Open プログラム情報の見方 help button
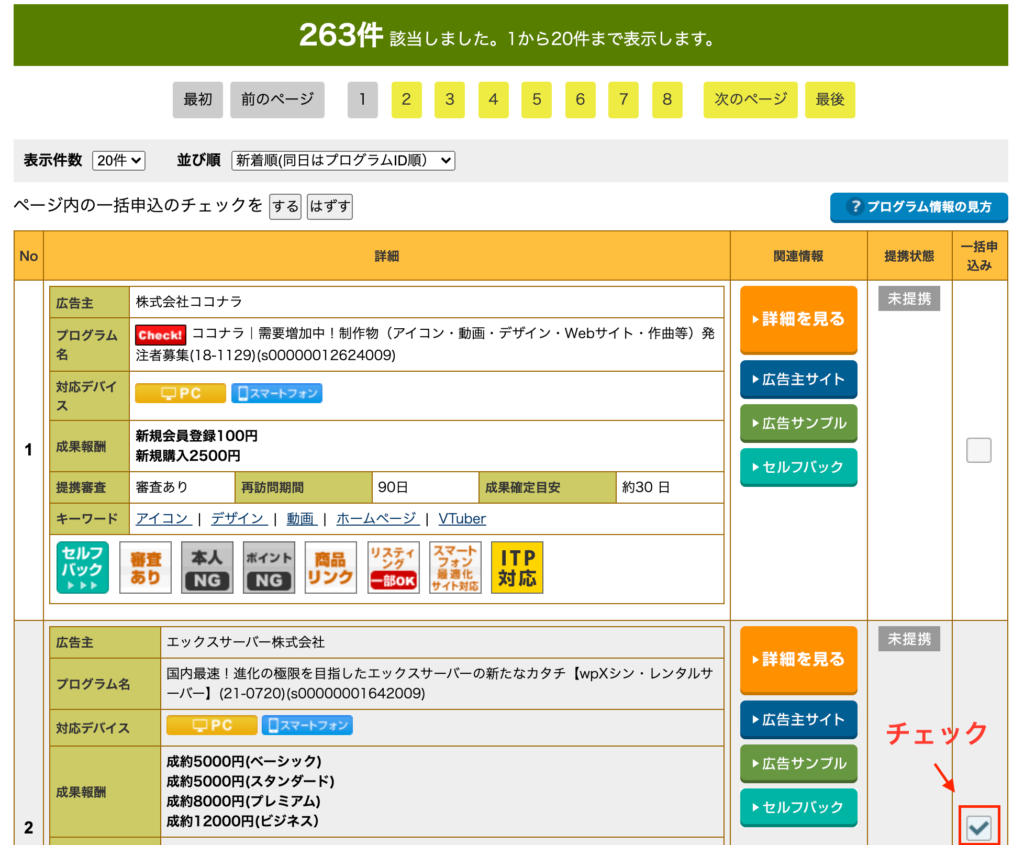The image size is (1024, 845). [x=918, y=207]
